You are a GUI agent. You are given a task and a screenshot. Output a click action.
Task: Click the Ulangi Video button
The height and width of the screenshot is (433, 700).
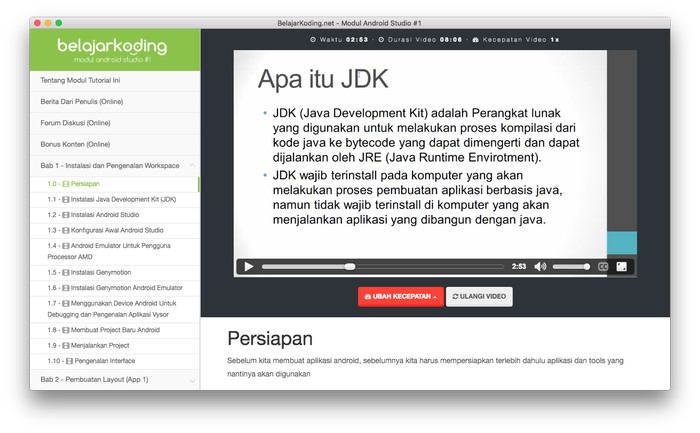pos(479,296)
